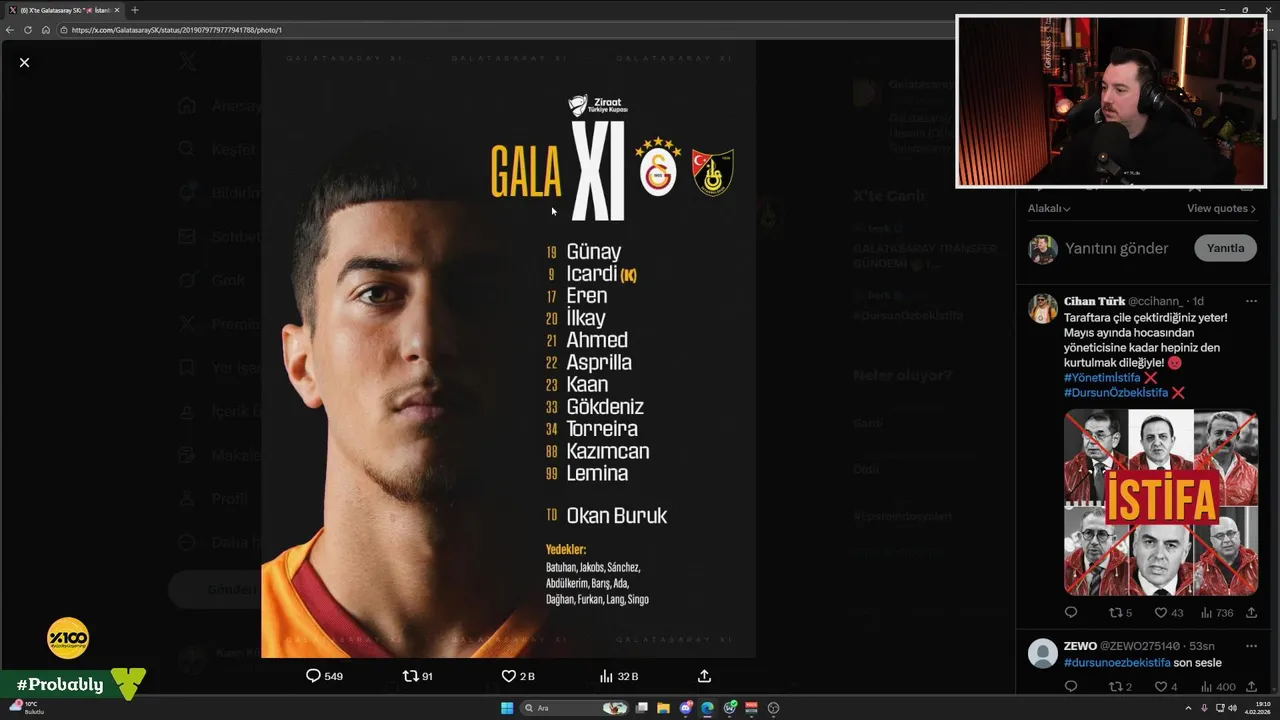Reply to Cihan Türk's tweet
This screenshot has height=720, width=1280.
click(1071, 612)
